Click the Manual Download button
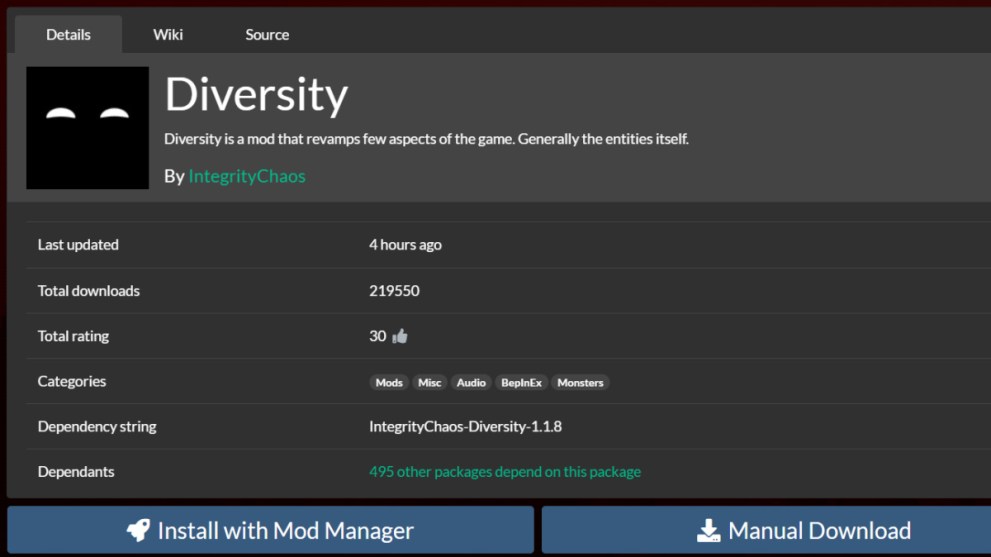This screenshot has height=557, width=991. (x=766, y=531)
